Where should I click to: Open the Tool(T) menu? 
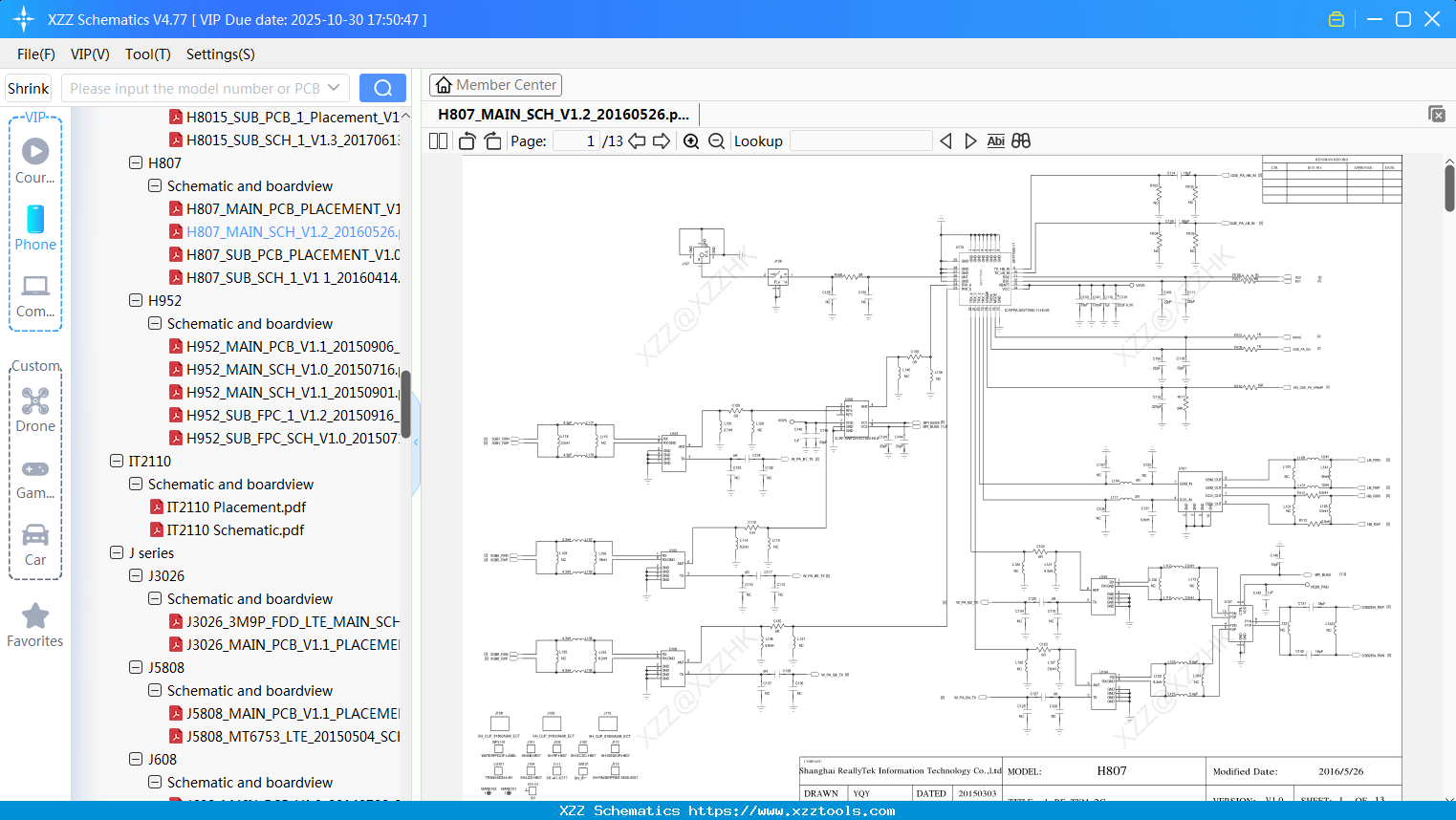point(147,54)
